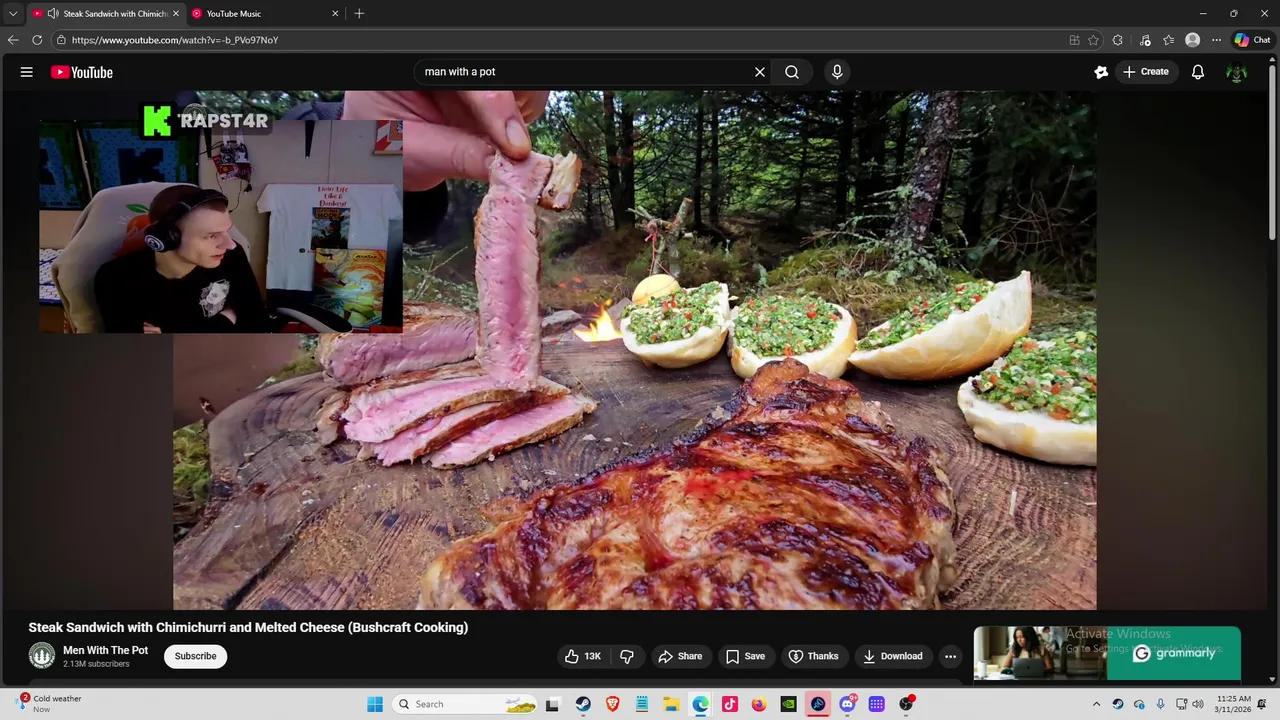Start voice search with the microphone
The image size is (1280, 720).
pyautogui.click(x=837, y=72)
